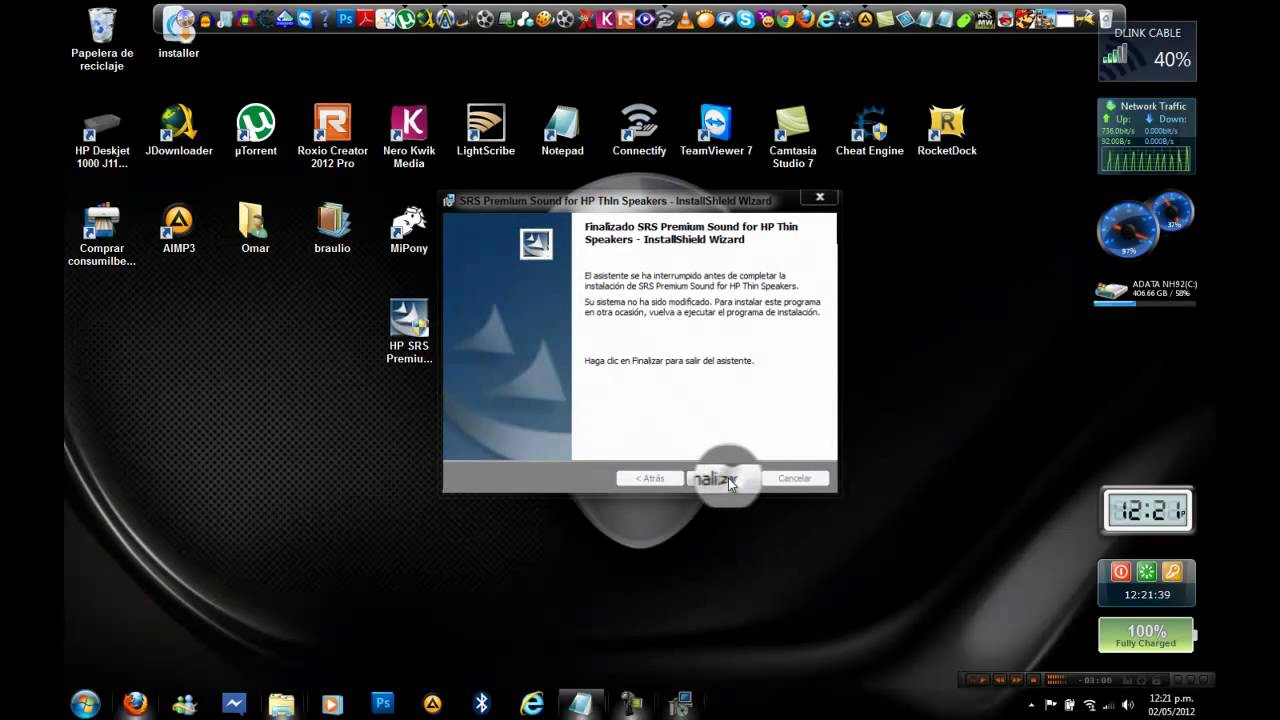Image resolution: width=1280 pixels, height=720 pixels.
Task: Click the green restart gadget button
Action: pos(1147,572)
